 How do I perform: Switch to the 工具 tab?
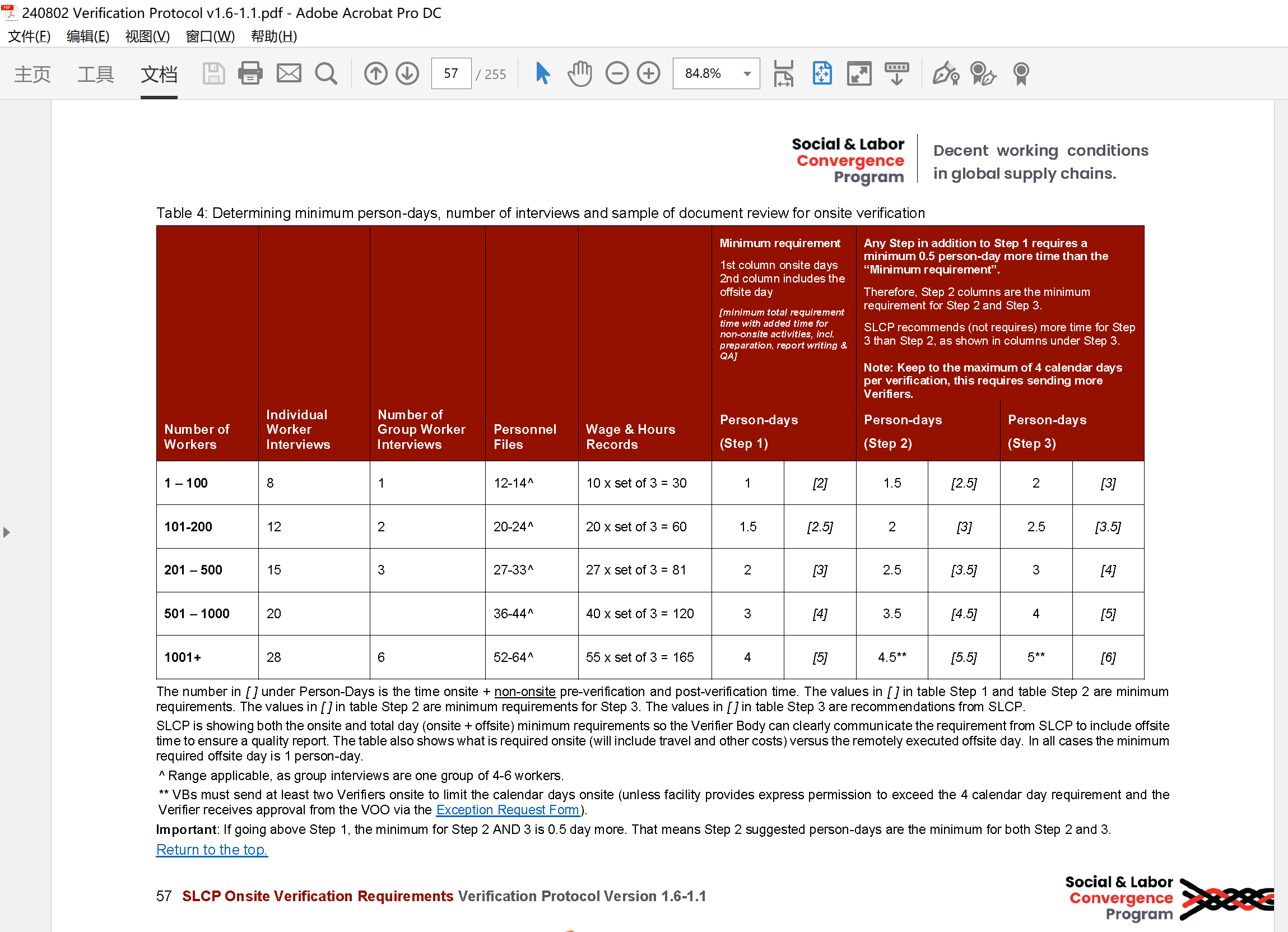[95, 74]
